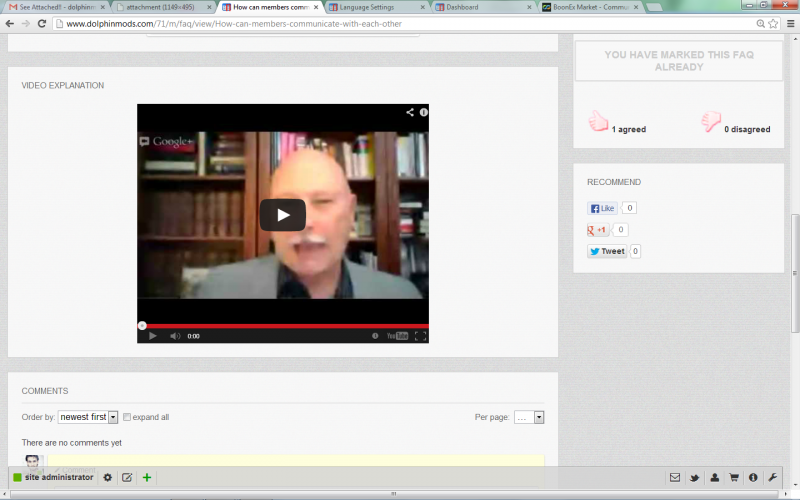Click the Twitter bird icon in bottom bar
This screenshot has height=500, width=800.
(694, 478)
